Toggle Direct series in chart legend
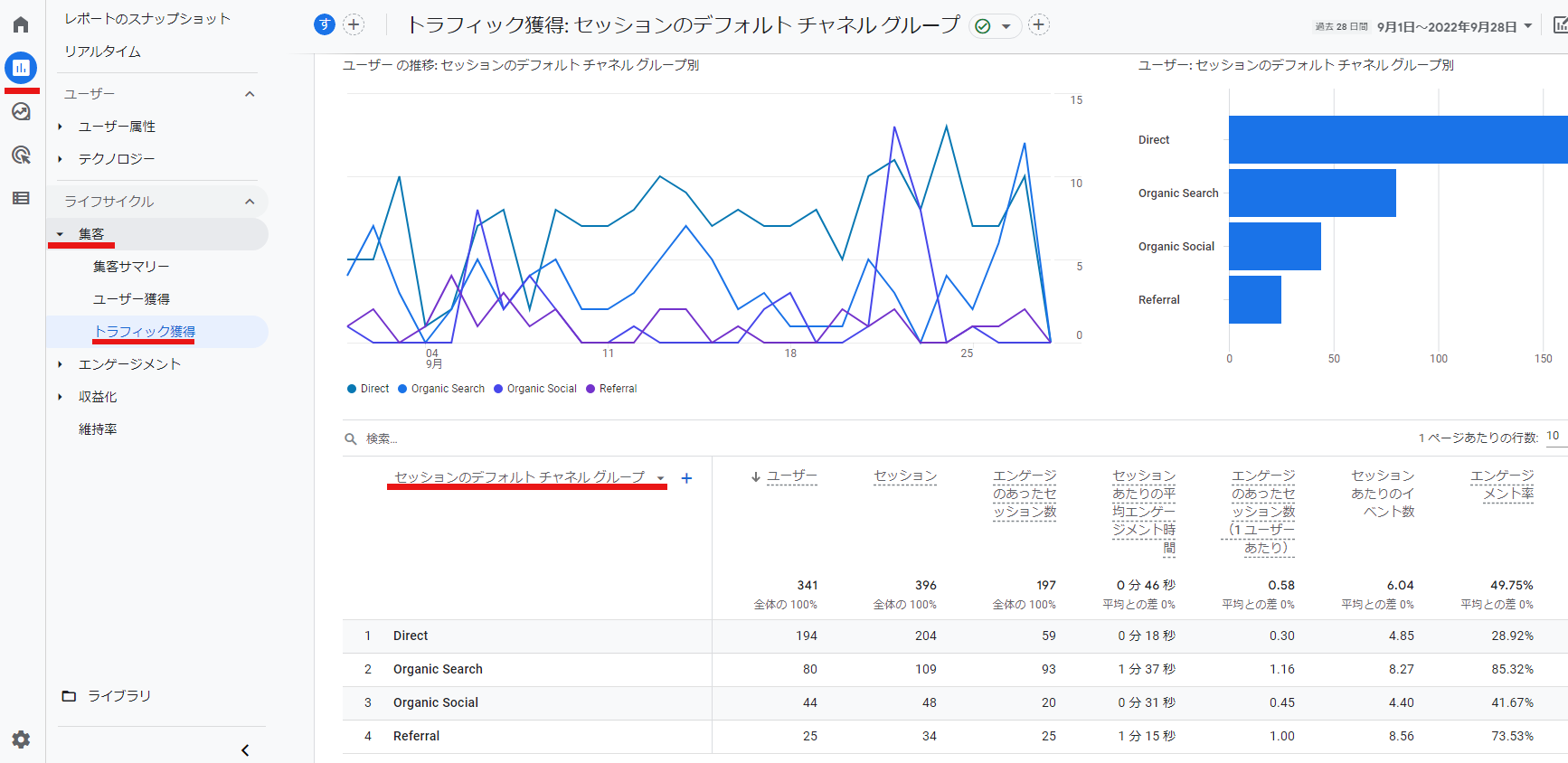1568x763 pixels. pos(368,389)
